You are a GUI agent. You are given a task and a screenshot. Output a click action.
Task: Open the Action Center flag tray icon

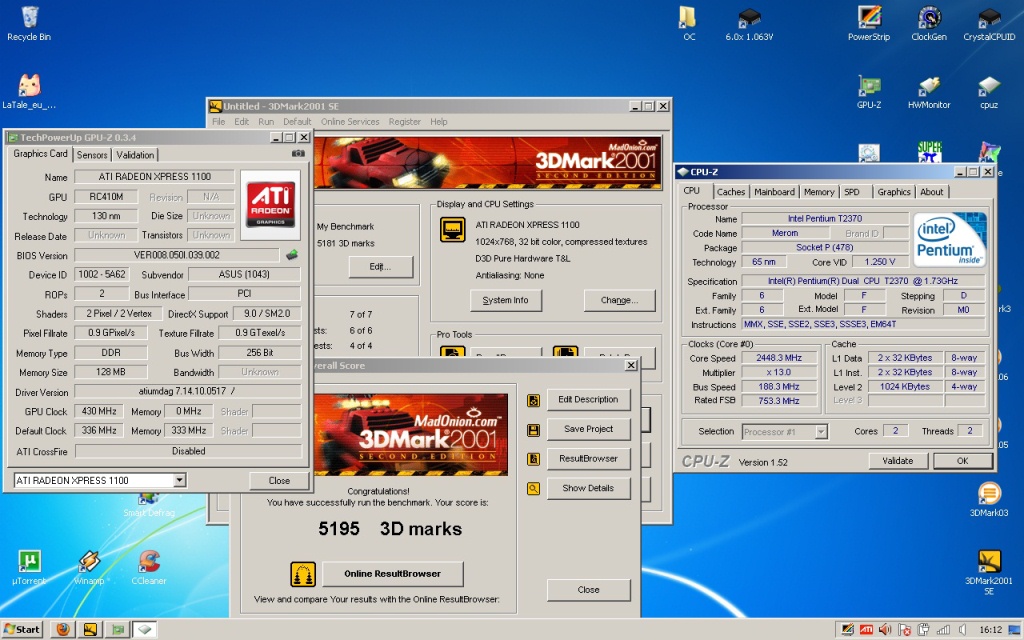click(x=904, y=630)
